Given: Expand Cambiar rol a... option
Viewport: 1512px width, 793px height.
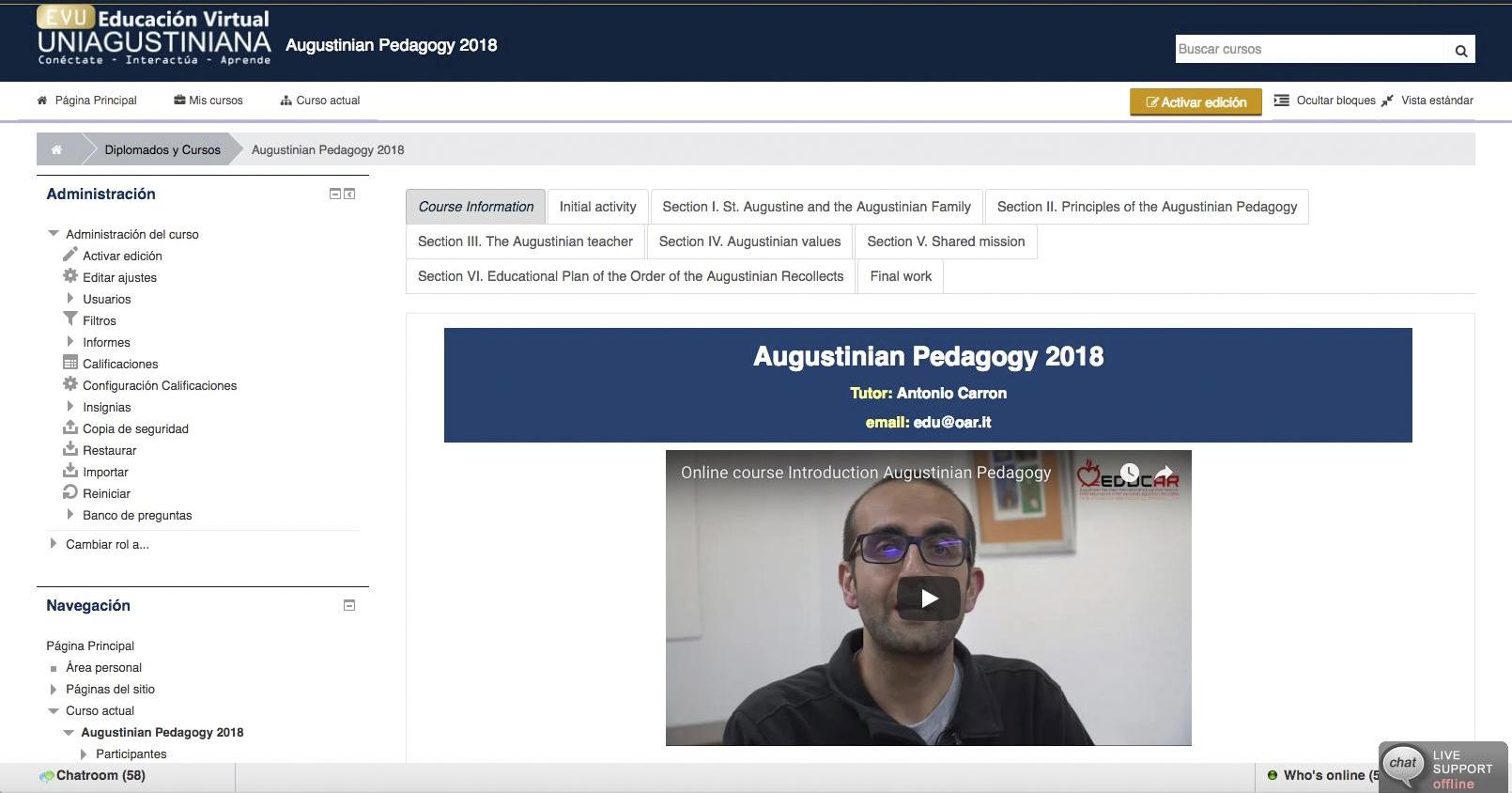Looking at the screenshot, I should pos(54,544).
